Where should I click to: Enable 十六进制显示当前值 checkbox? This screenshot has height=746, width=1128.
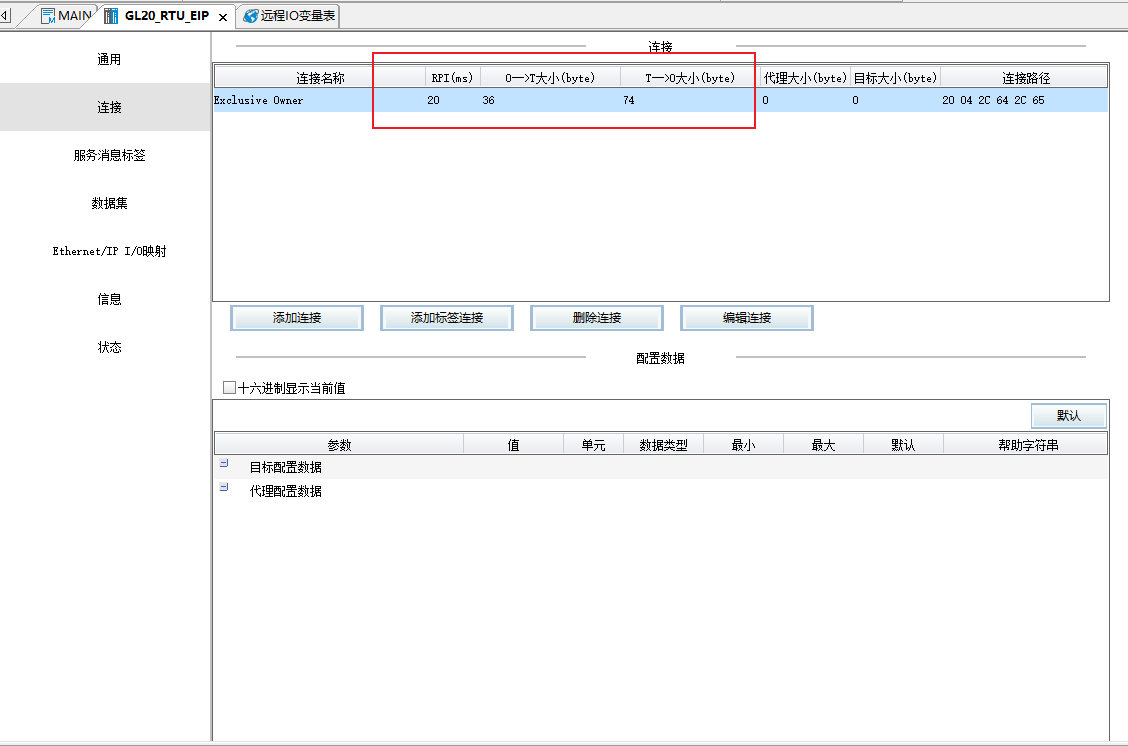coord(230,388)
